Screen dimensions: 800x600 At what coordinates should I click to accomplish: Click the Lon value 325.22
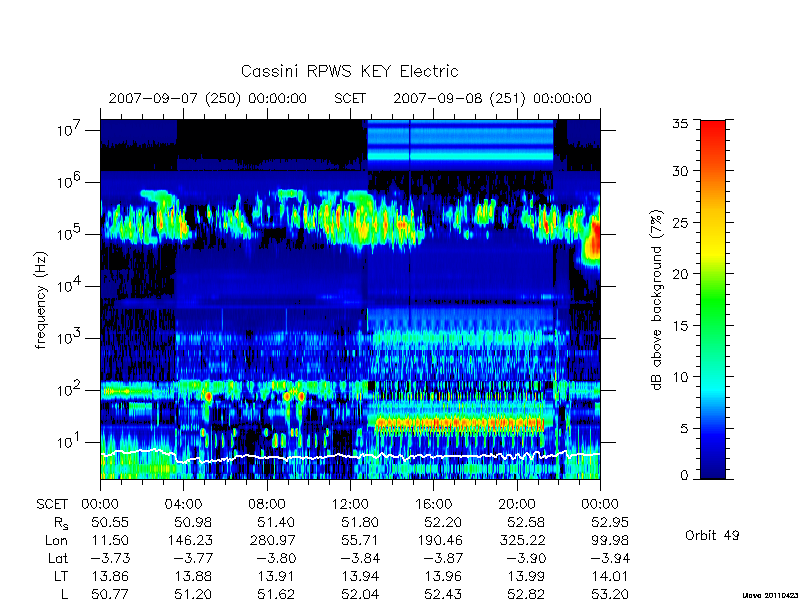point(522,540)
